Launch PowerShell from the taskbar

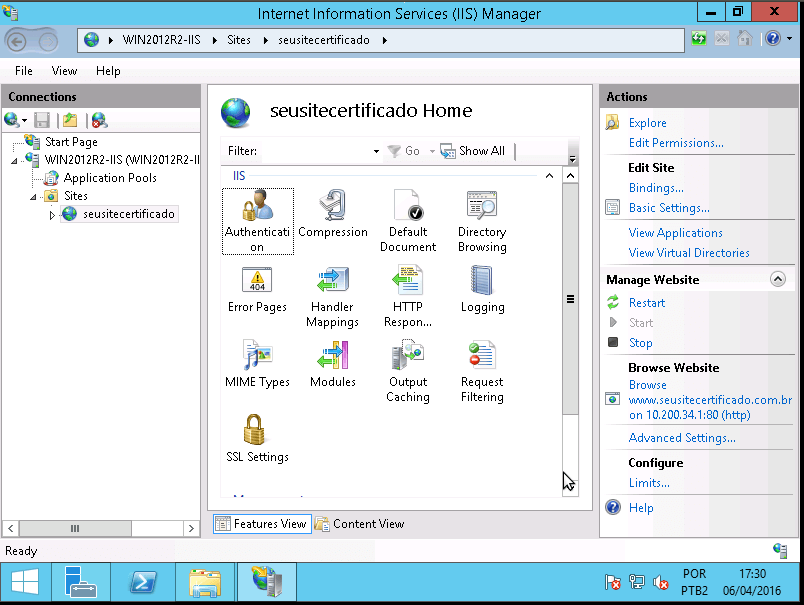[x=143, y=582]
